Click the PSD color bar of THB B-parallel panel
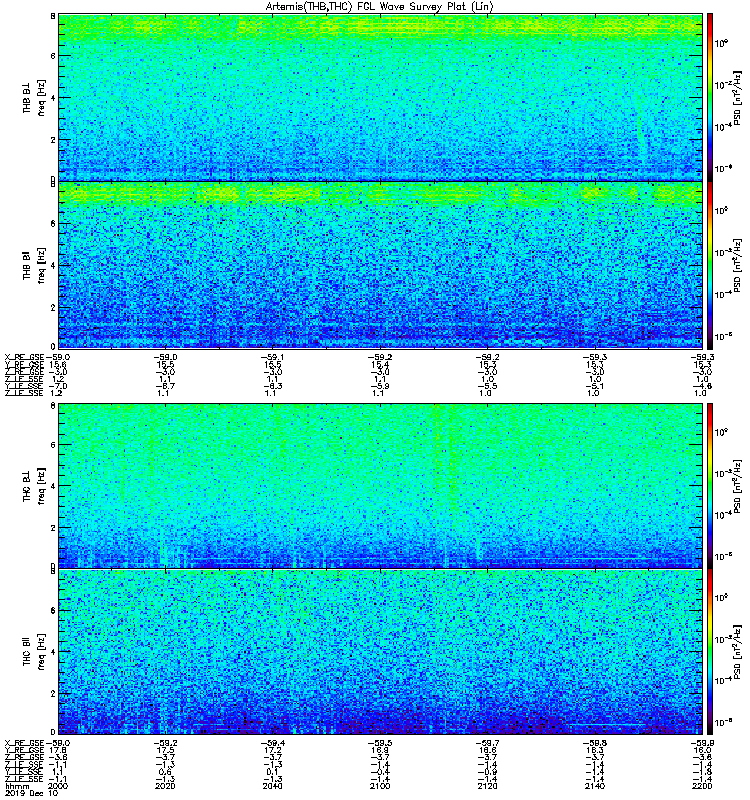The height and width of the screenshot is (800, 750). 710,265
